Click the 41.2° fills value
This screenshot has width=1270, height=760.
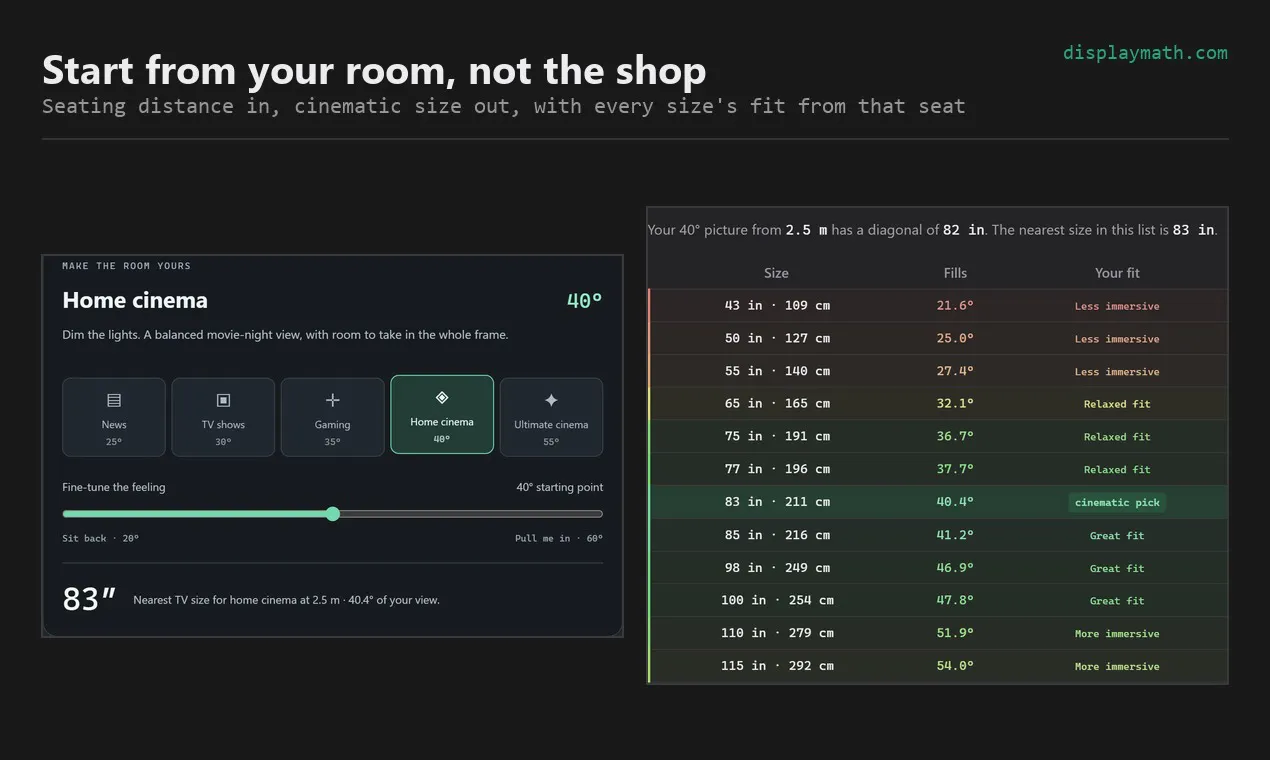pos(955,535)
